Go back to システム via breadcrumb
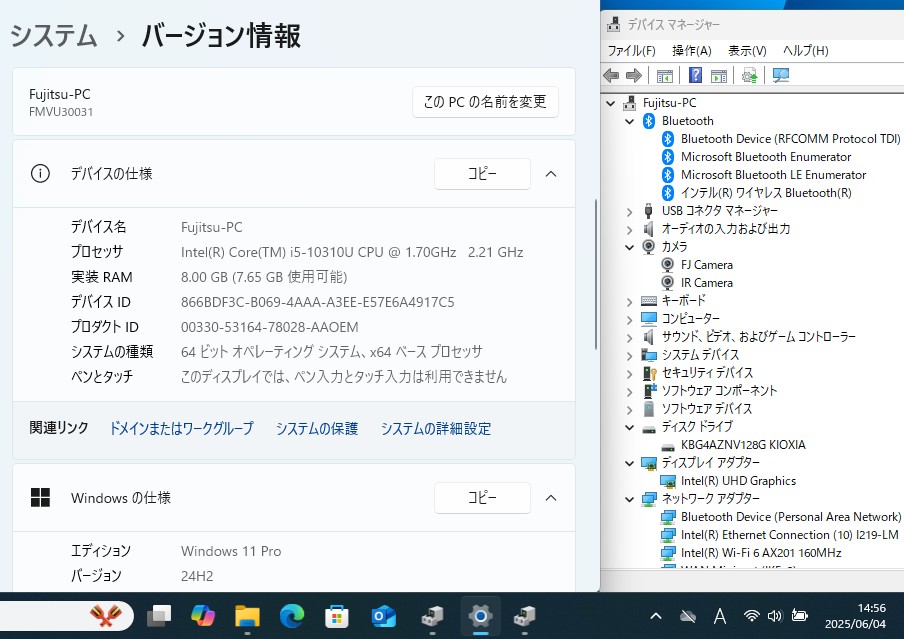This screenshot has height=639, width=904. tap(54, 36)
